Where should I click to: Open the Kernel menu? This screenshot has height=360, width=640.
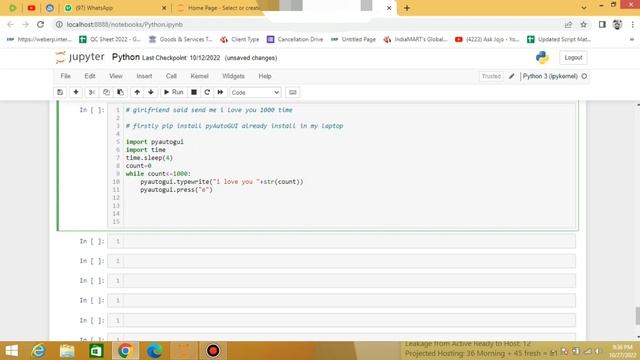click(200, 76)
